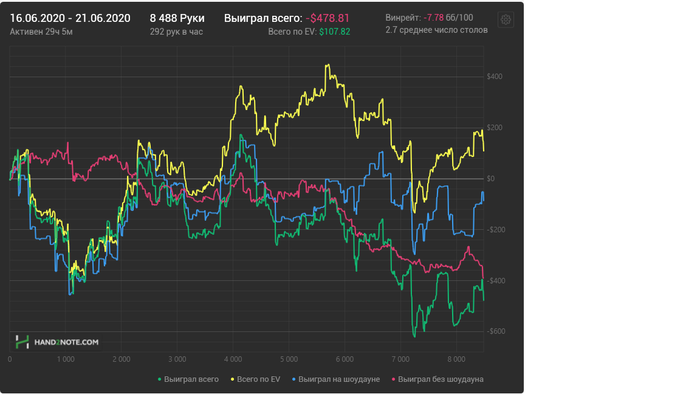Image resolution: width=700 pixels, height=394 pixels.
Task: Open the HAND2NOTE.COM link
Action: coord(67,342)
